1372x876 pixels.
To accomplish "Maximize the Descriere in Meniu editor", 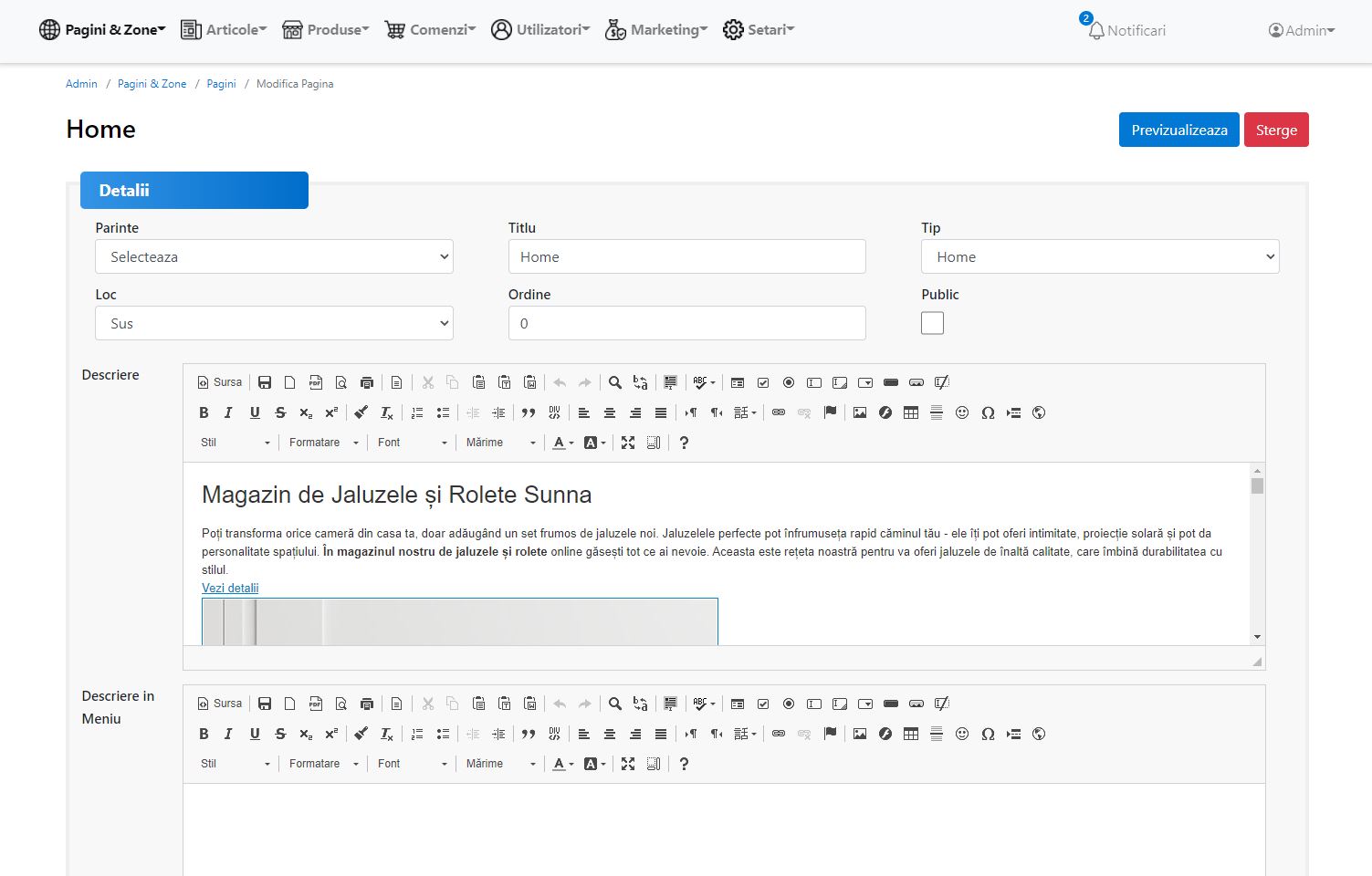I will click(x=628, y=764).
